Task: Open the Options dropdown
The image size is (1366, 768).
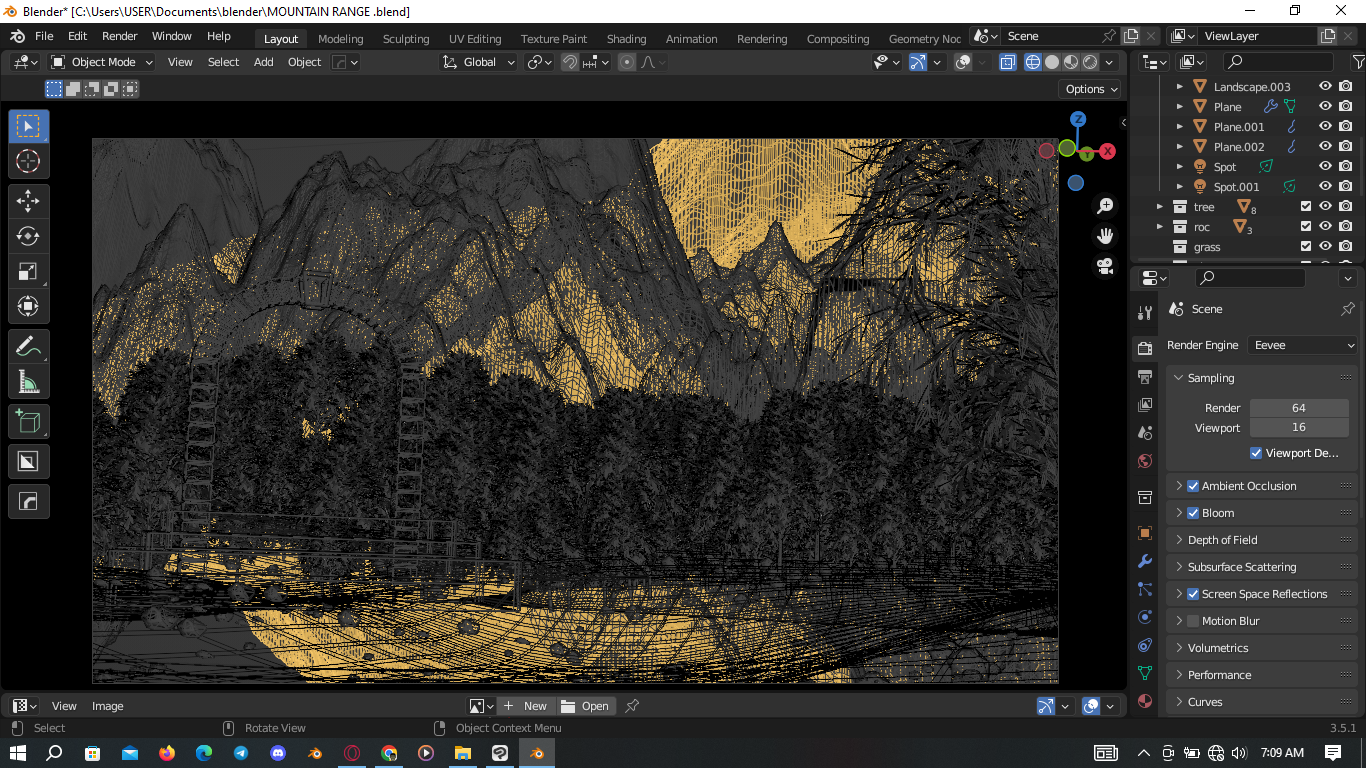Action: [1090, 89]
